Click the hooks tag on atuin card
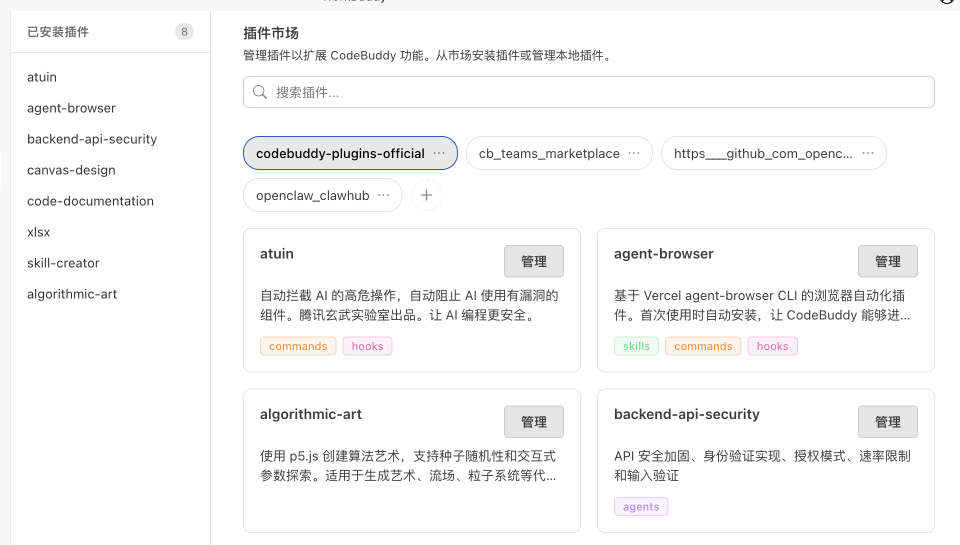The width and height of the screenshot is (960, 545). 368,346
